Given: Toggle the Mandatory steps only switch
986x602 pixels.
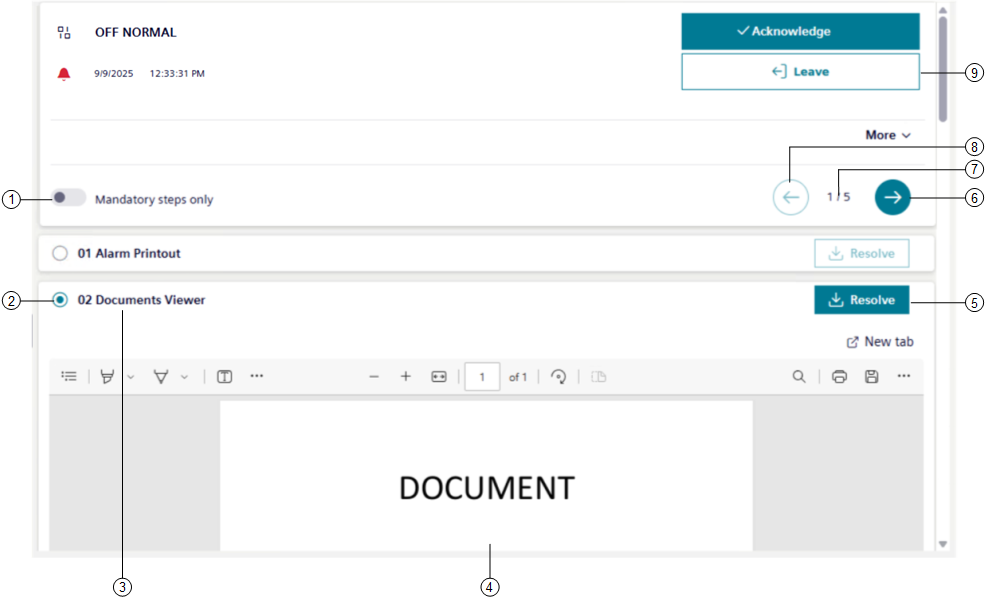Looking at the screenshot, I should coord(69,198).
